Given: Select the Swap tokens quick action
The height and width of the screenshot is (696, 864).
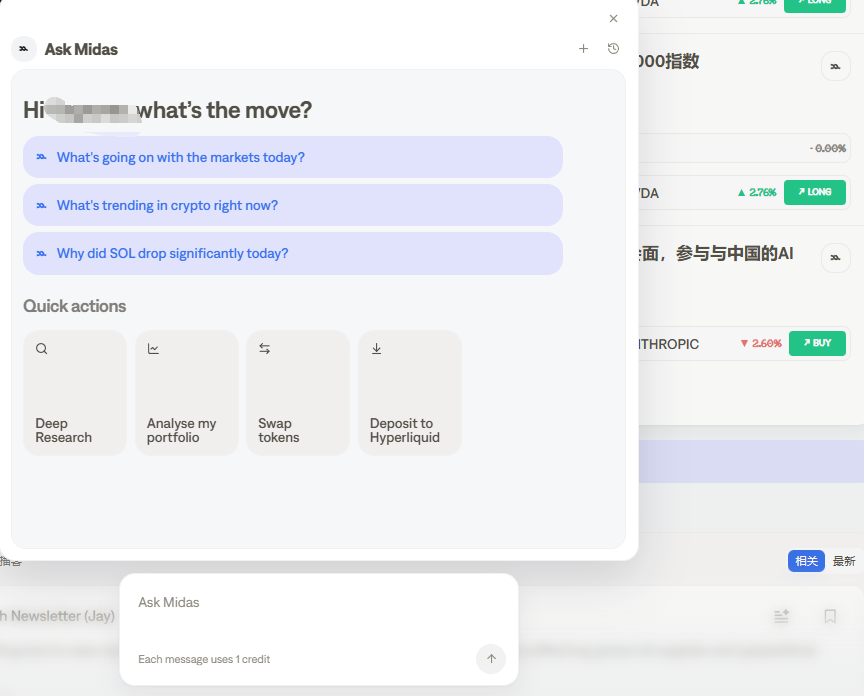Looking at the screenshot, I should 298,393.
